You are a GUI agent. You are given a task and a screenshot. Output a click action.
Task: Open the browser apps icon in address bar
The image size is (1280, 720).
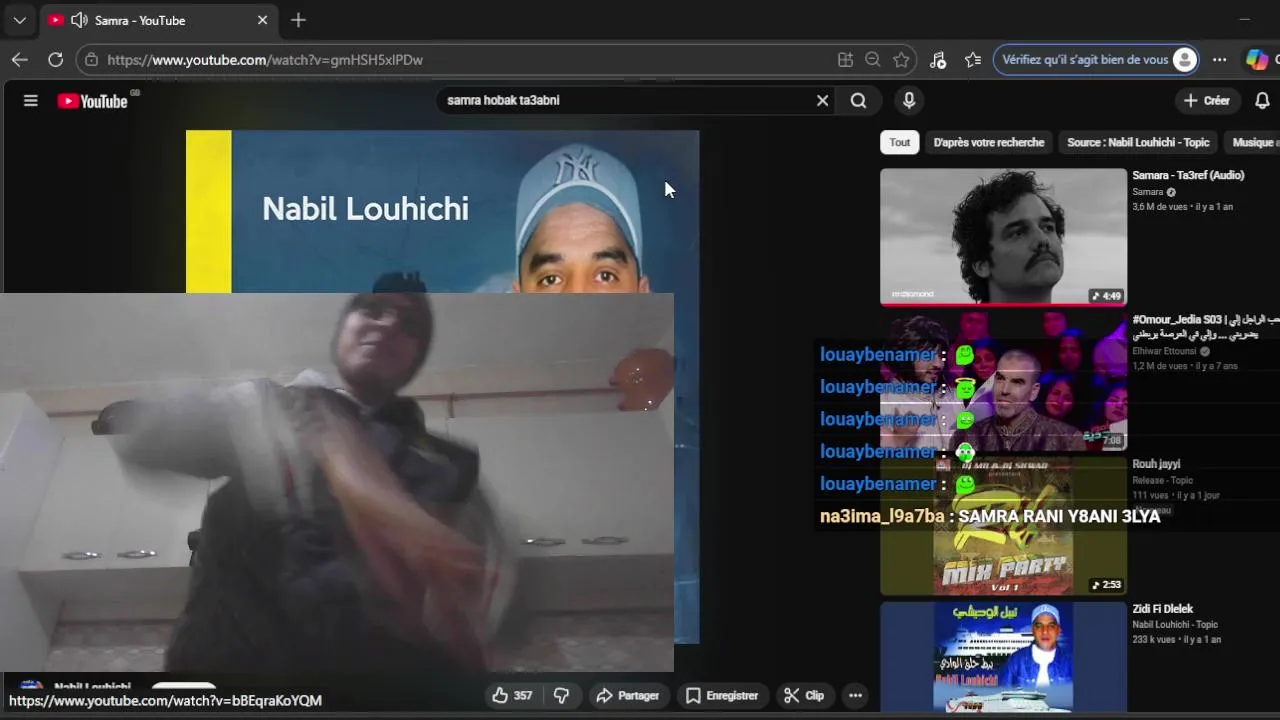[845, 60]
